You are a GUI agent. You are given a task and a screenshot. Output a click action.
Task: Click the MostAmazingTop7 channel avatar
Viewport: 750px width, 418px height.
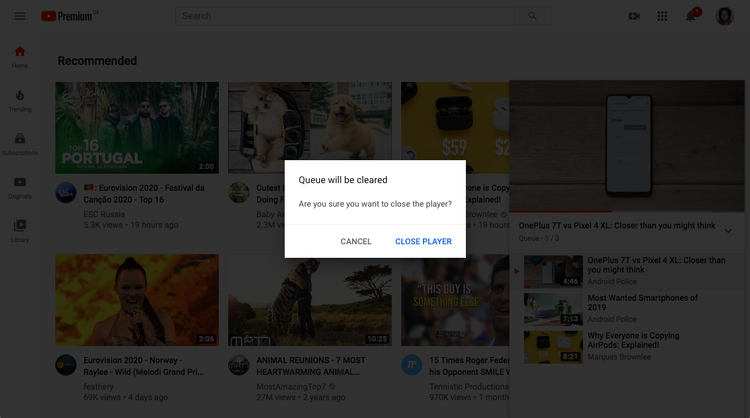tap(239, 365)
